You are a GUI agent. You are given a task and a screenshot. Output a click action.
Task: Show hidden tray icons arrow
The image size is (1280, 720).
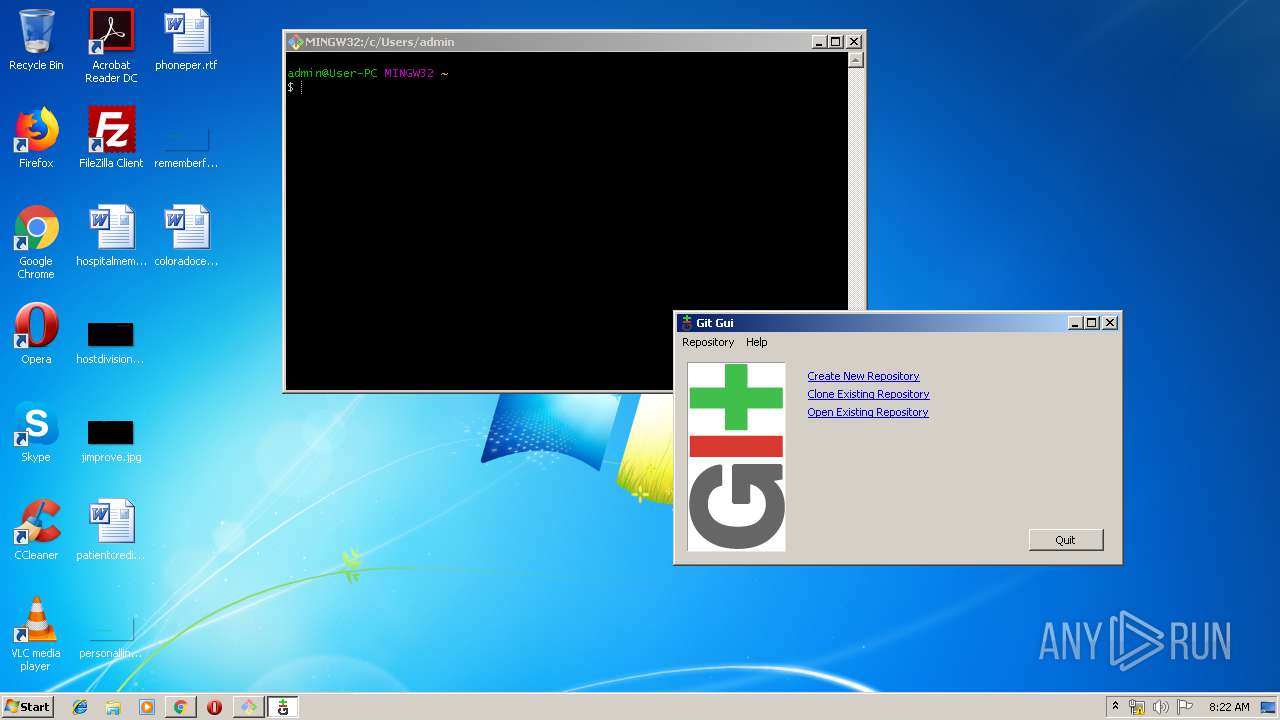point(1116,707)
